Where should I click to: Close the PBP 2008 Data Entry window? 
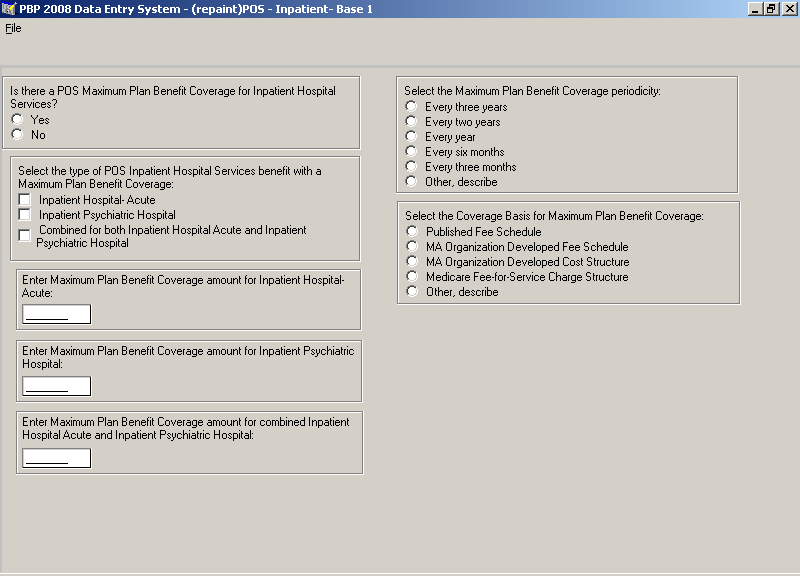(788, 9)
